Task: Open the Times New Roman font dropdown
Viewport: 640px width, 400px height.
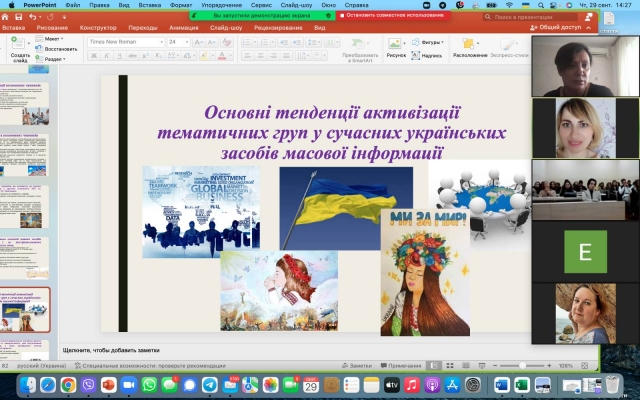Action: [x=126, y=42]
